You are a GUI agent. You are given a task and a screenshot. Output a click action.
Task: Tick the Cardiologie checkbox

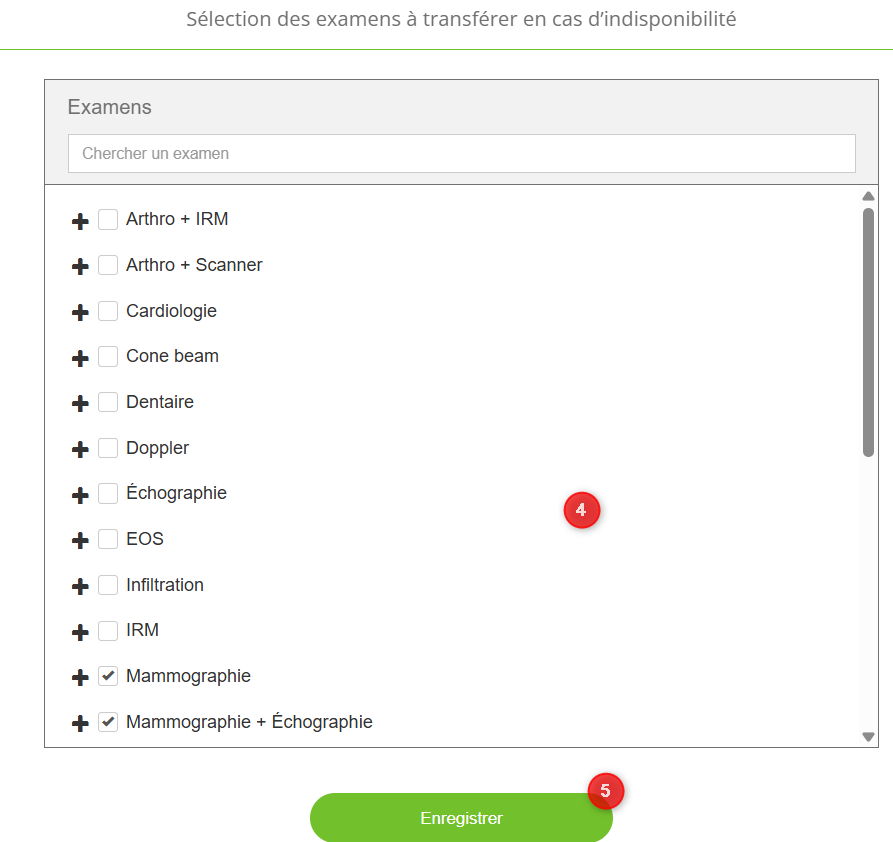[x=108, y=311]
